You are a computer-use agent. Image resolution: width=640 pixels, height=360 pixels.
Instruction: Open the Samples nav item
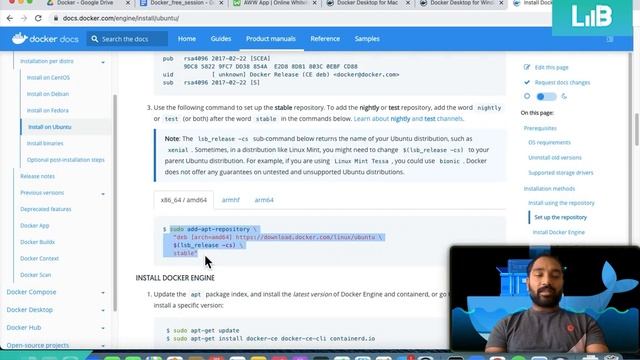click(367, 39)
